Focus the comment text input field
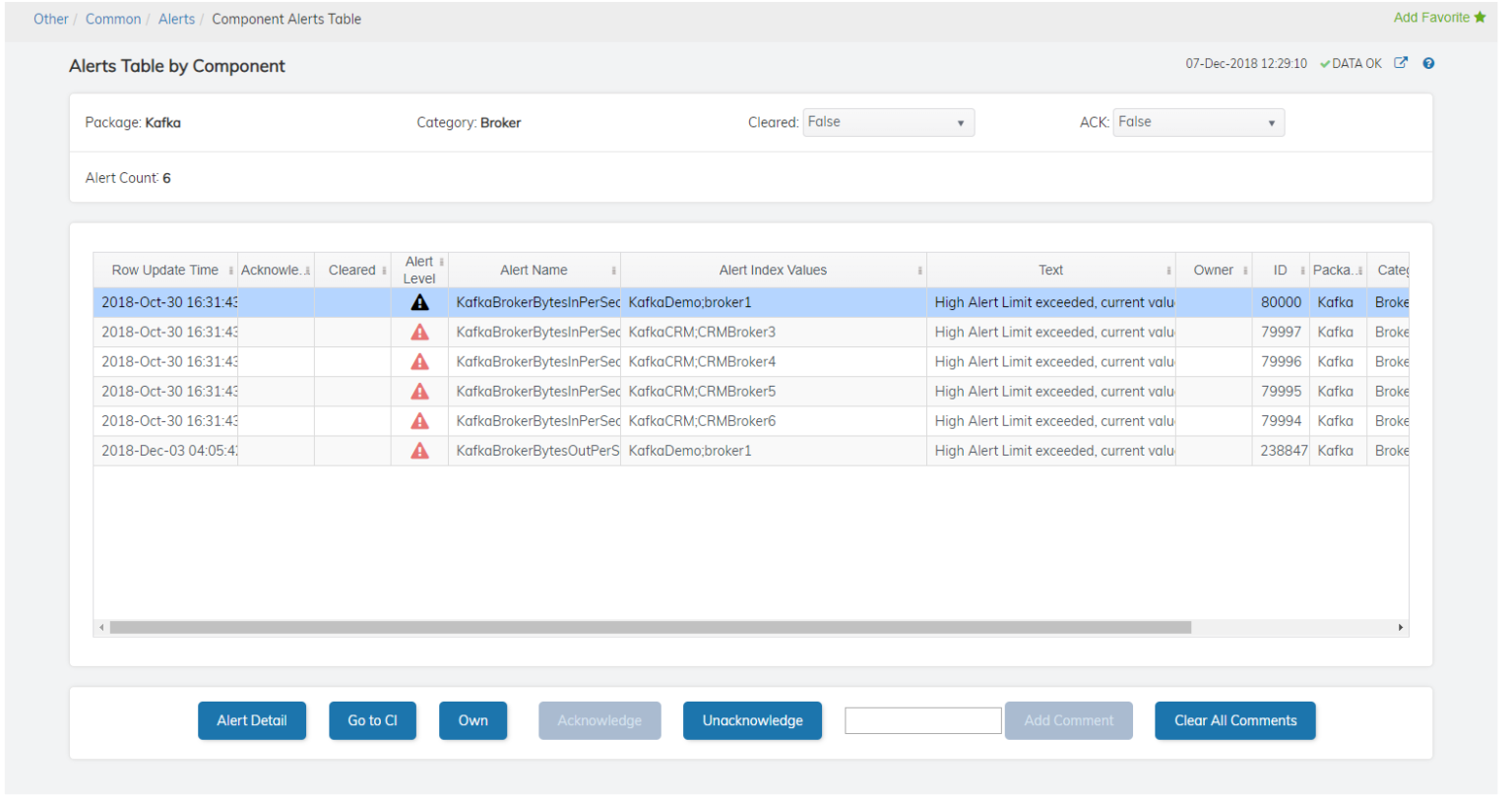Image resolution: width=1512 pixels, height=802 pixels. [922, 720]
